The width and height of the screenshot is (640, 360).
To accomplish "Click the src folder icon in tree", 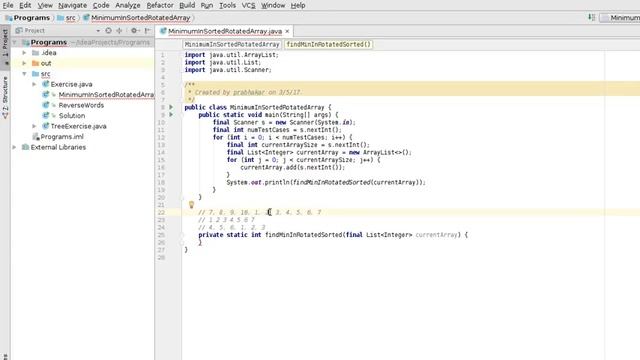I will [x=36, y=74].
